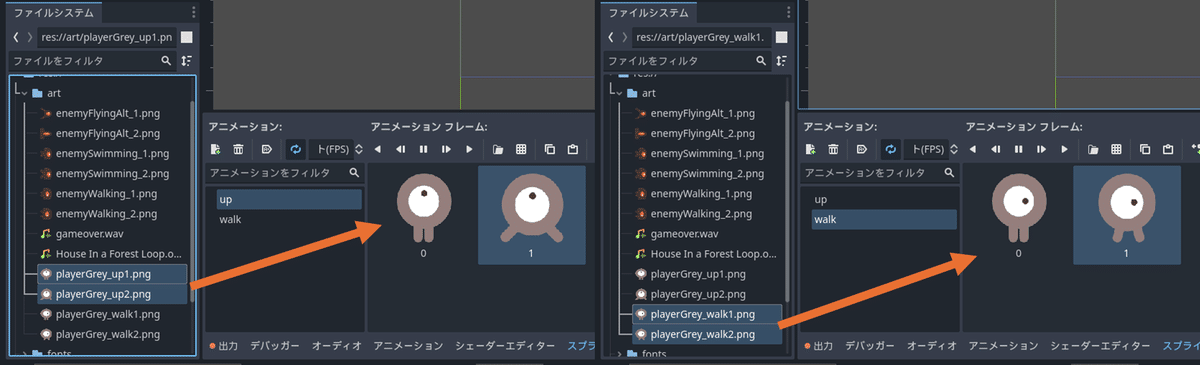Go back in left FileSystem path history
This screenshot has height=365, width=1200.
click(x=16, y=37)
